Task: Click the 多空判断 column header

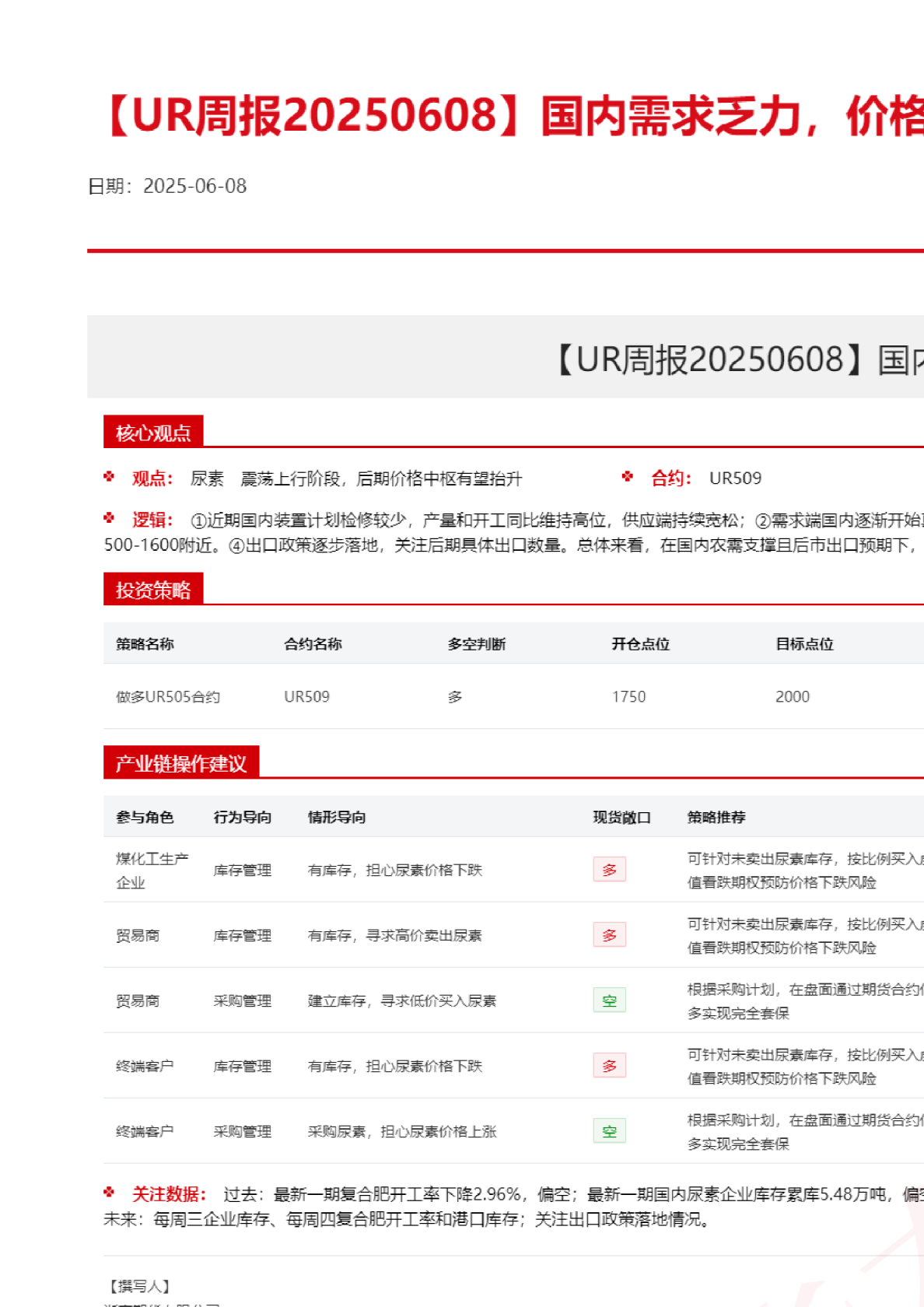Action: pos(476,644)
